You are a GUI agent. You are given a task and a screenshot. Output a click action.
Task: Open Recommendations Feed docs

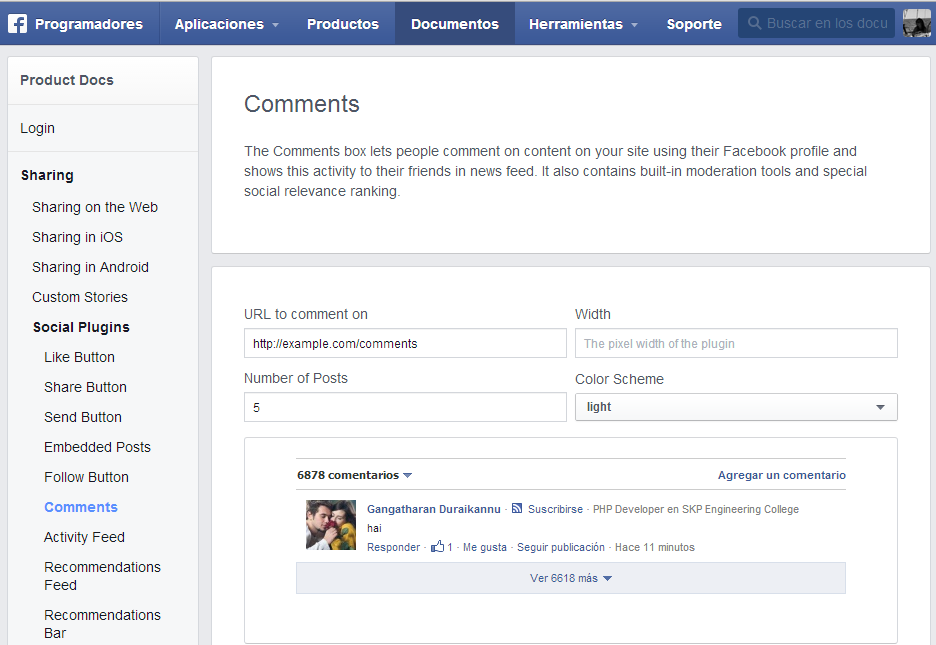coord(103,576)
